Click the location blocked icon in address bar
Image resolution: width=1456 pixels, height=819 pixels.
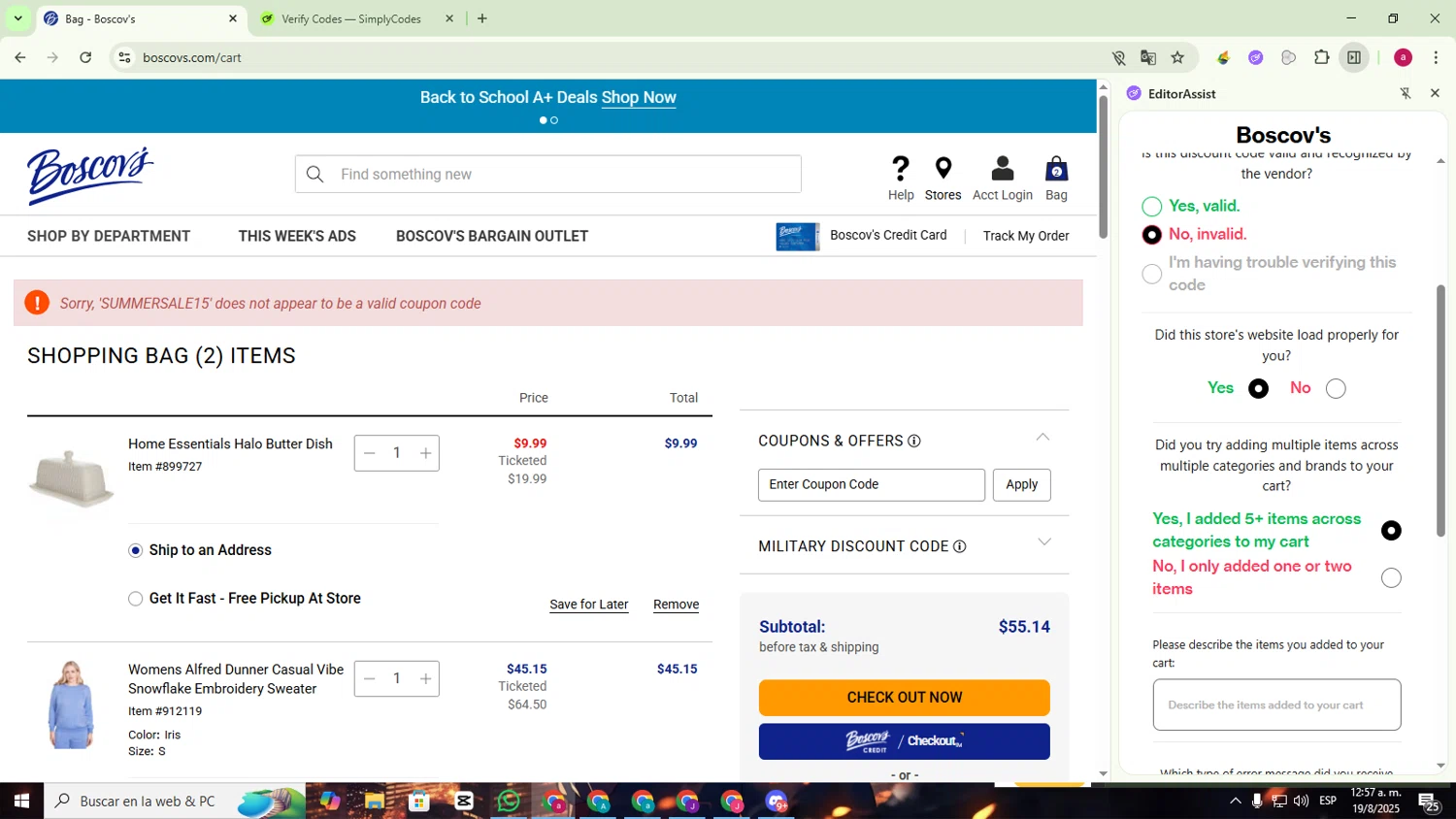[x=1118, y=57]
